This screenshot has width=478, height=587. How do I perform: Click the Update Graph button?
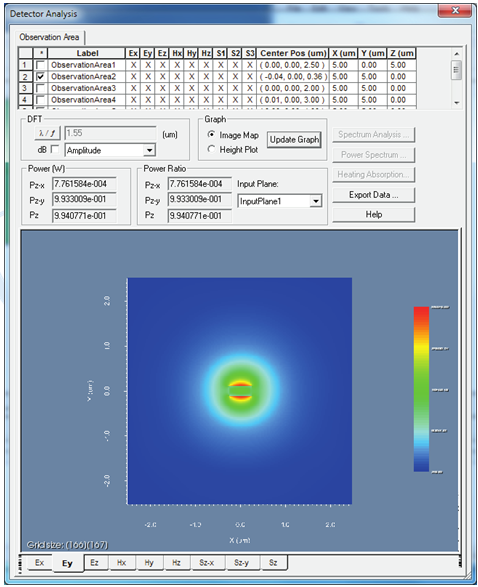pos(294,140)
